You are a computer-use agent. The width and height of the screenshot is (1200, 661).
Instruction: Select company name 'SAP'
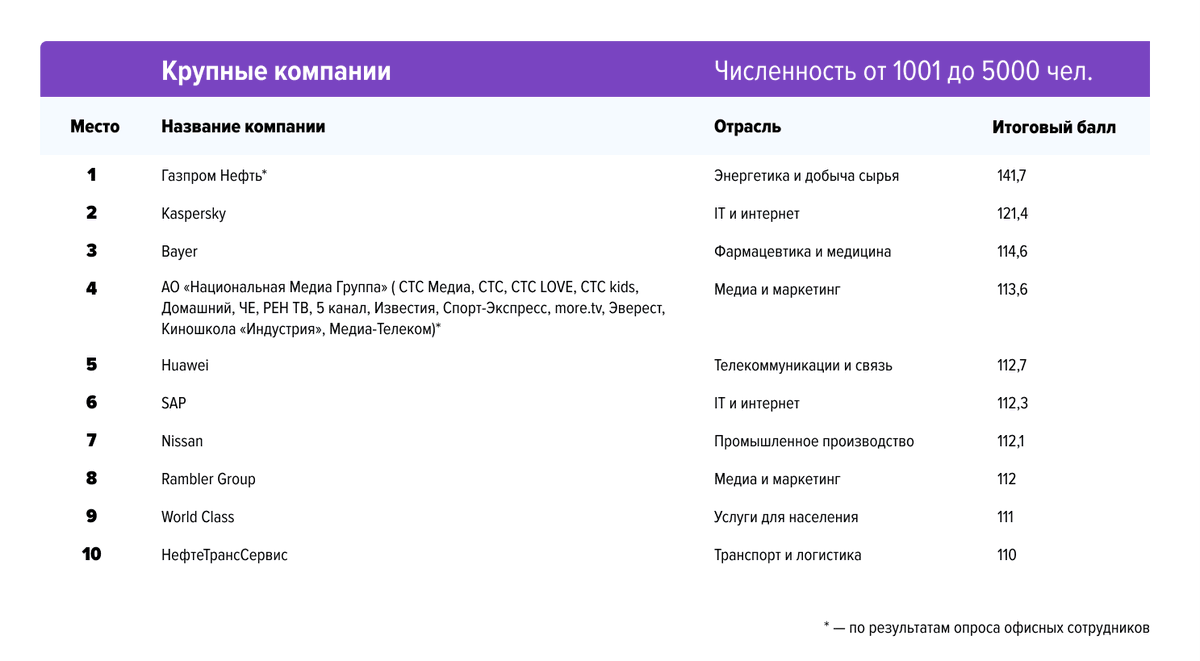tap(174, 403)
